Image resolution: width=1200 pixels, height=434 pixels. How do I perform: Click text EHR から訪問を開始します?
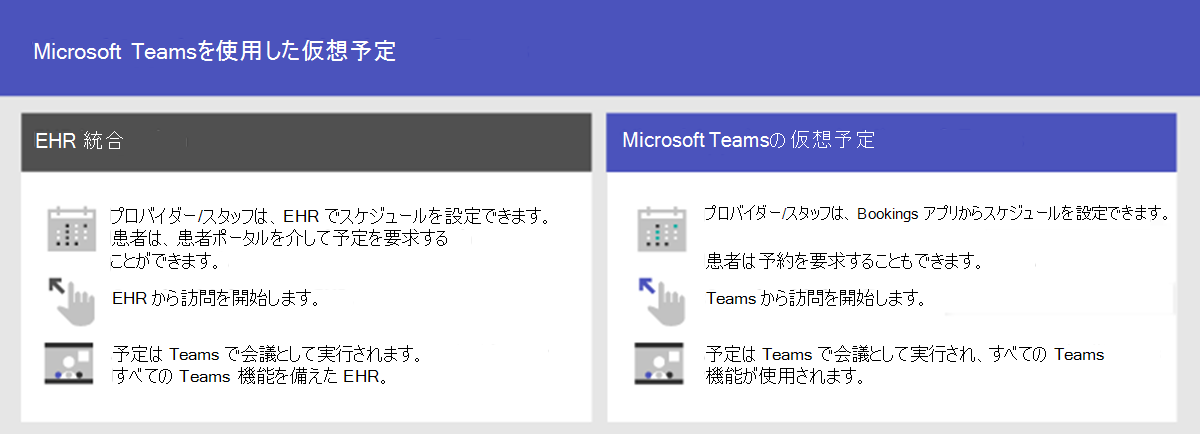click(216, 298)
